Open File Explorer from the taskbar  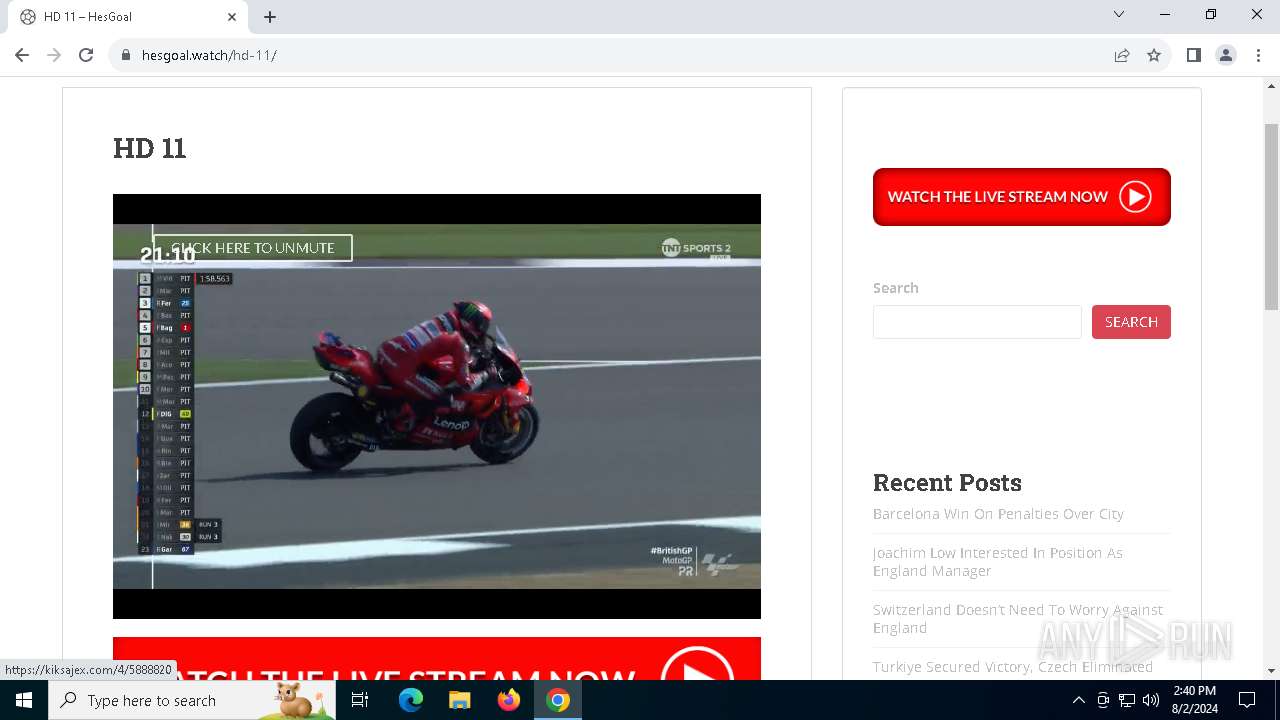point(460,700)
